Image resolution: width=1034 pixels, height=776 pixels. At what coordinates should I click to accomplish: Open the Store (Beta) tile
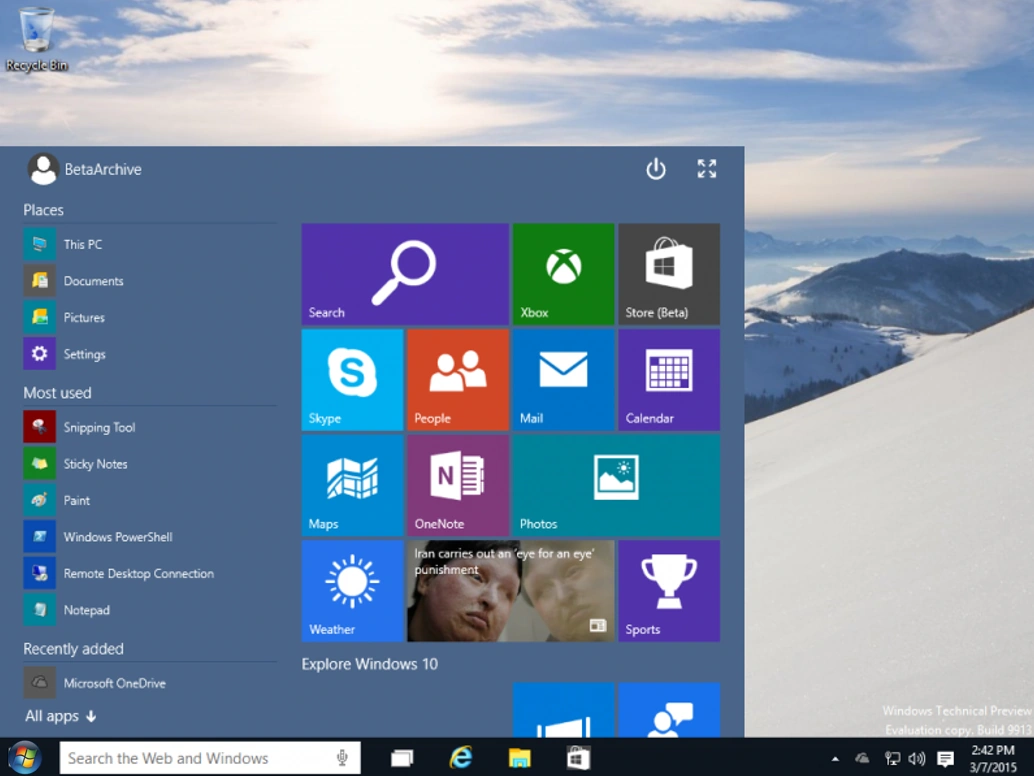tap(669, 274)
